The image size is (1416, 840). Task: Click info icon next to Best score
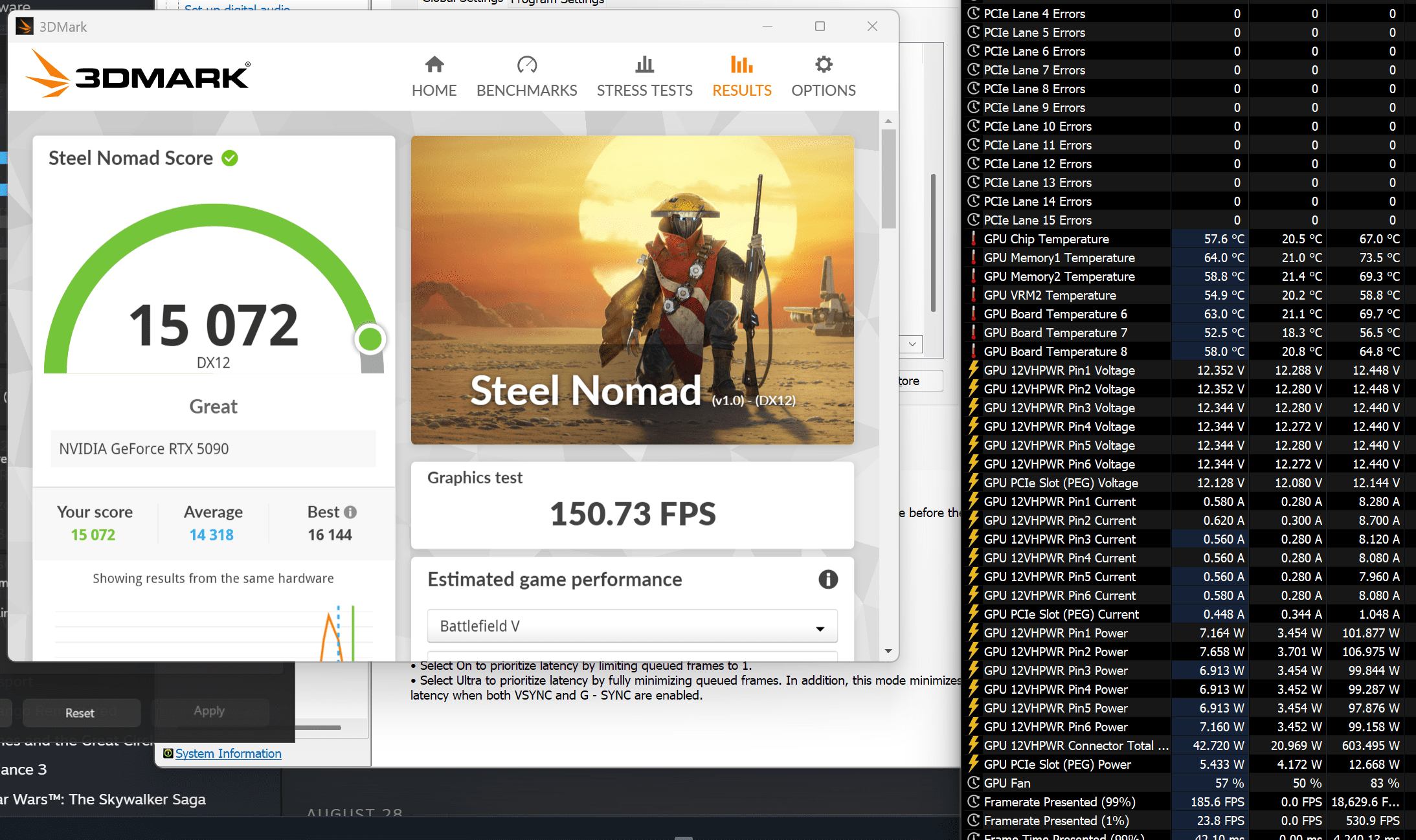point(350,512)
